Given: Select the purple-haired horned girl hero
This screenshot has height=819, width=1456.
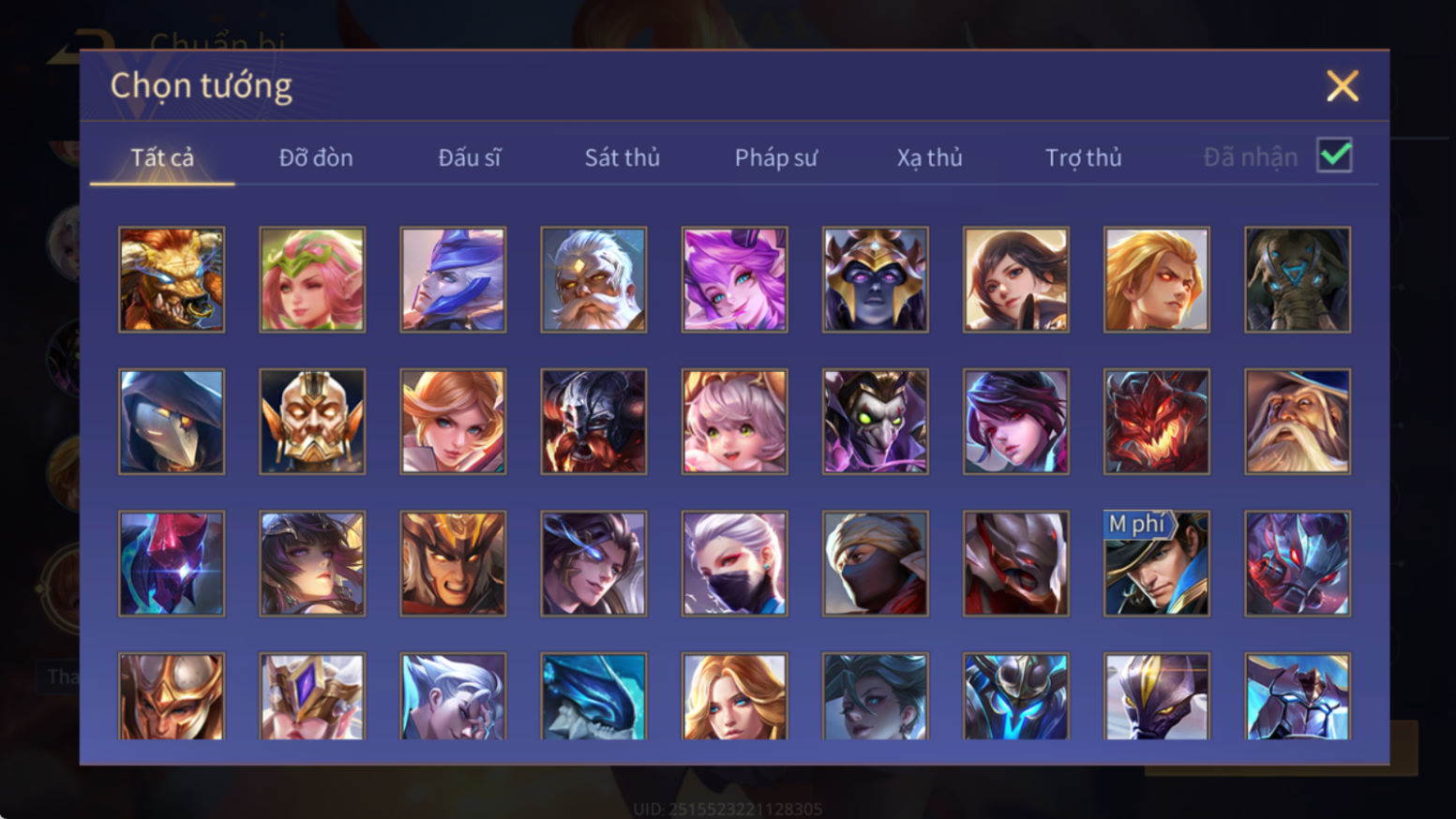Looking at the screenshot, I should point(734,279).
